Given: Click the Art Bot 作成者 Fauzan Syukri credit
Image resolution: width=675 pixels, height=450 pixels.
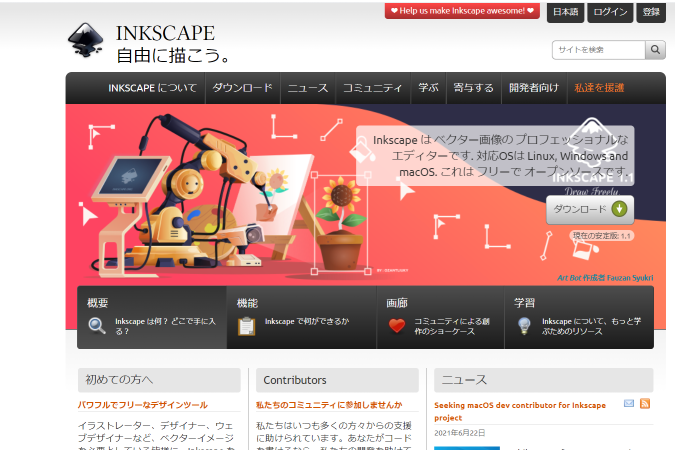Looking at the screenshot, I should (x=605, y=278).
